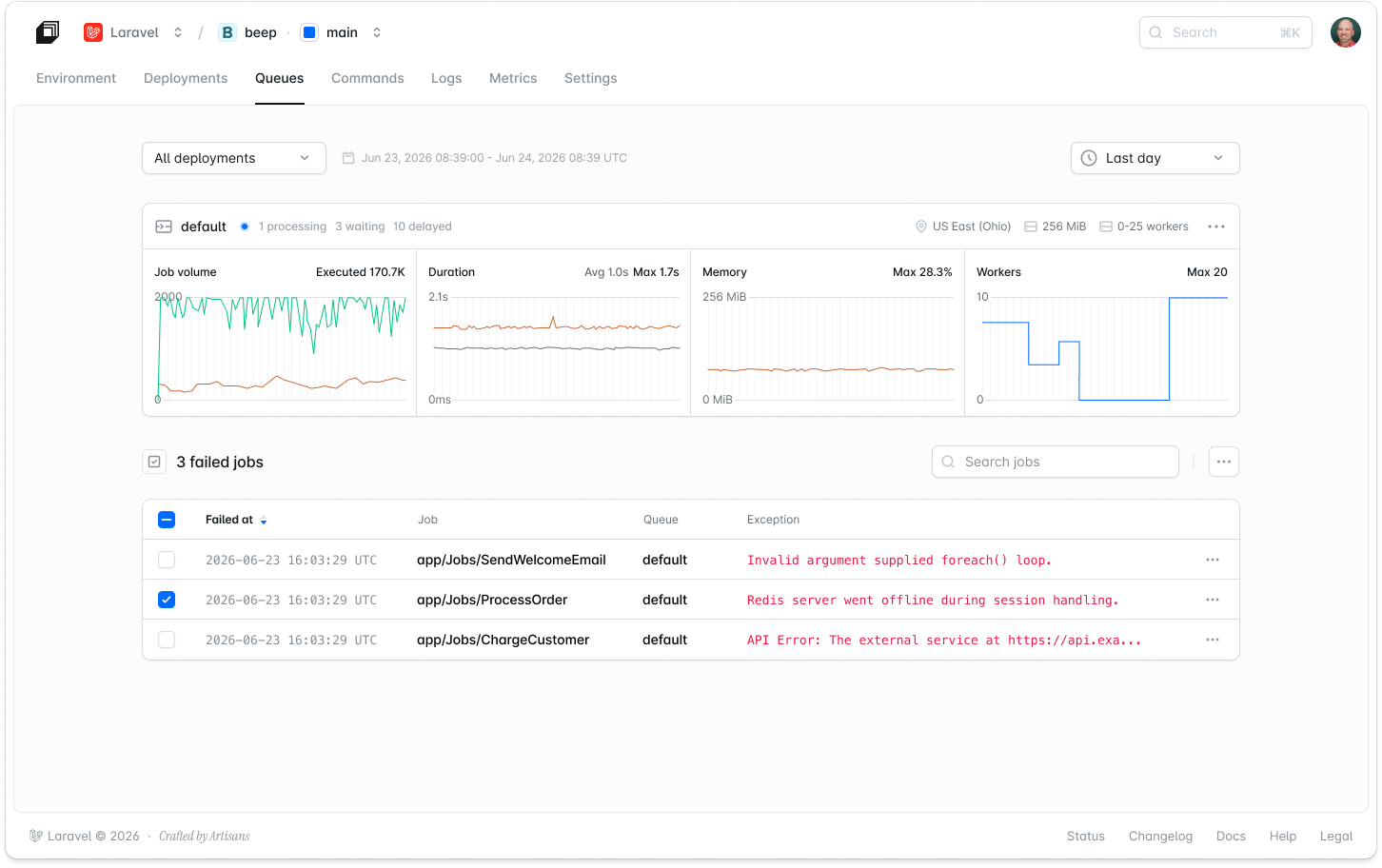Viewport: 1382px width, 868px height.
Task: Open the All deployments dropdown
Action: [x=234, y=158]
